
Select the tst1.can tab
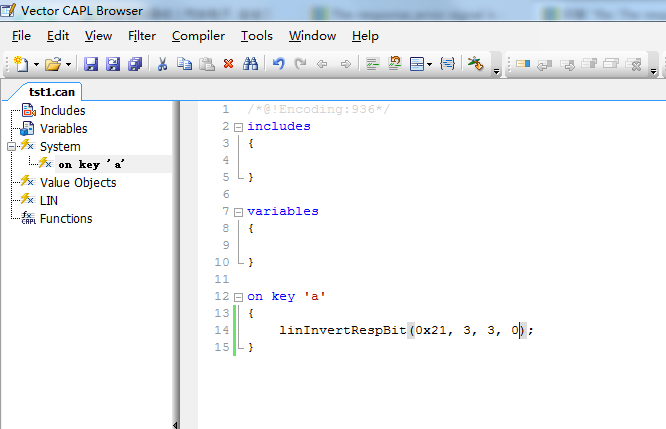point(51,92)
